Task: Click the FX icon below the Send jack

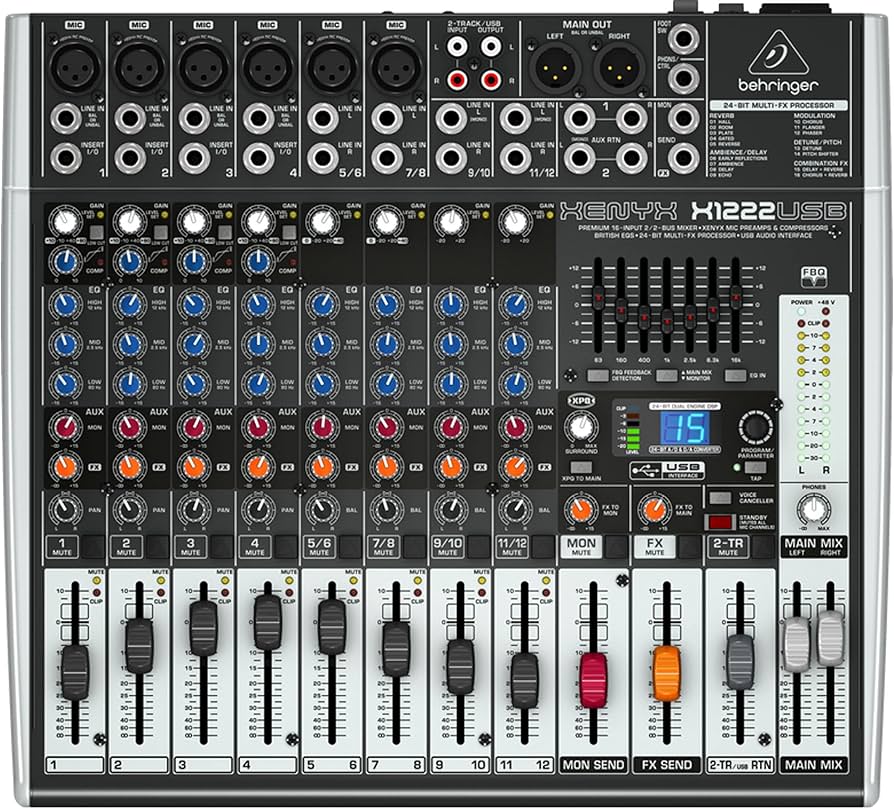Action: (x=664, y=172)
